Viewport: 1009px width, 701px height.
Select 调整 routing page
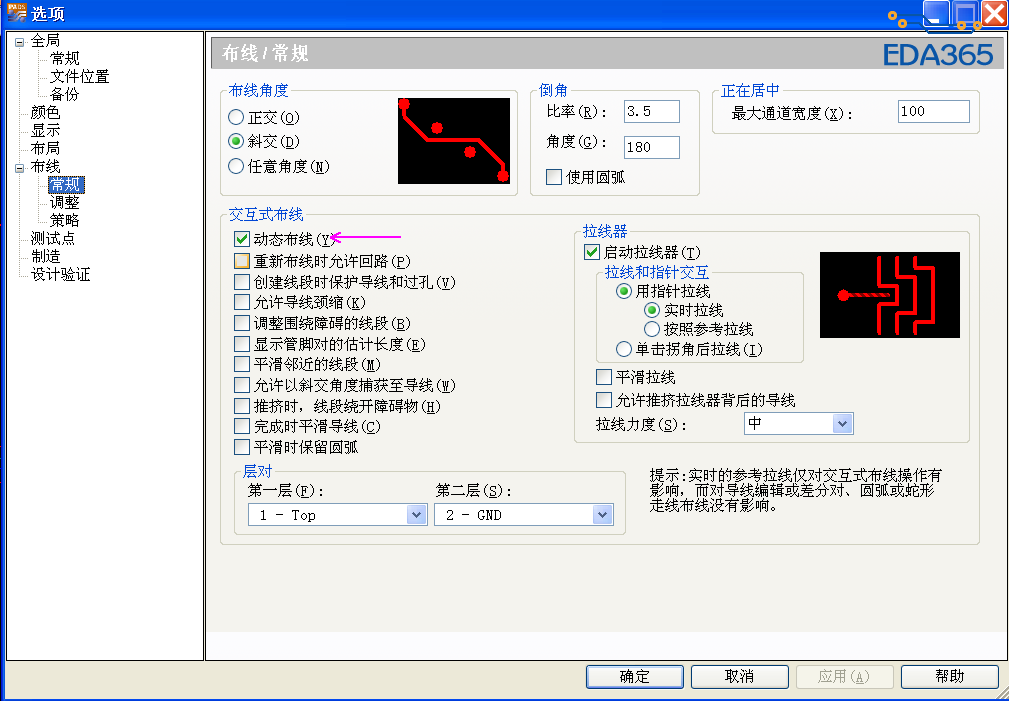(x=64, y=203)
